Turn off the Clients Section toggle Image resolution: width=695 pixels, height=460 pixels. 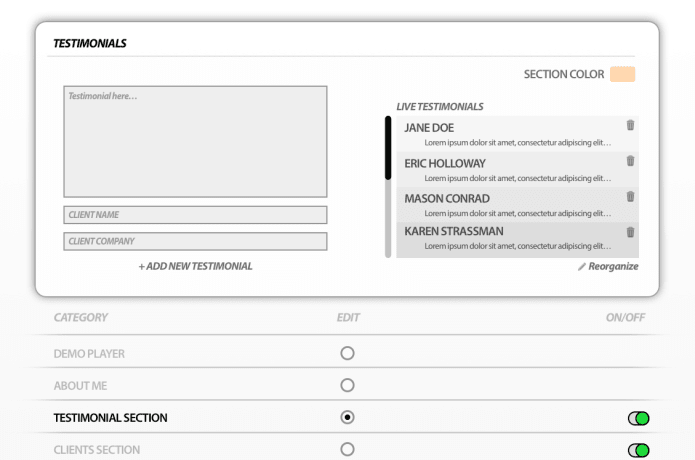(x=638, y=450)
